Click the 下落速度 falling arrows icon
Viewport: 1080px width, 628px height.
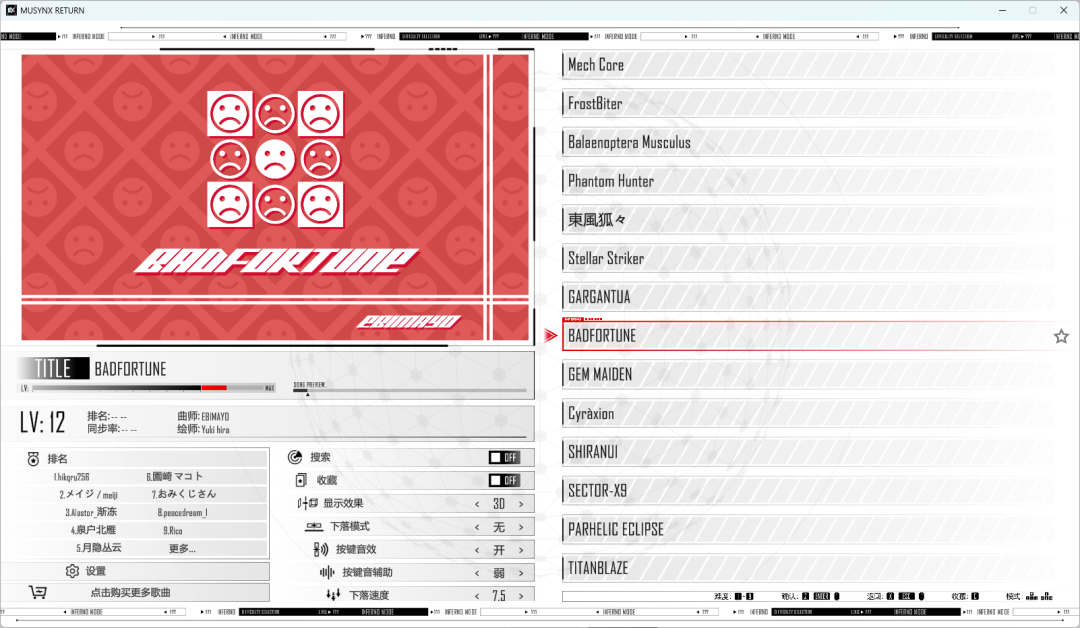[333, 594]
